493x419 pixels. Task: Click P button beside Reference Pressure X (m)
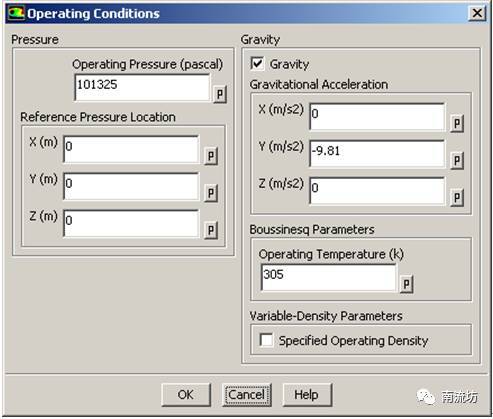pos(211,156)
